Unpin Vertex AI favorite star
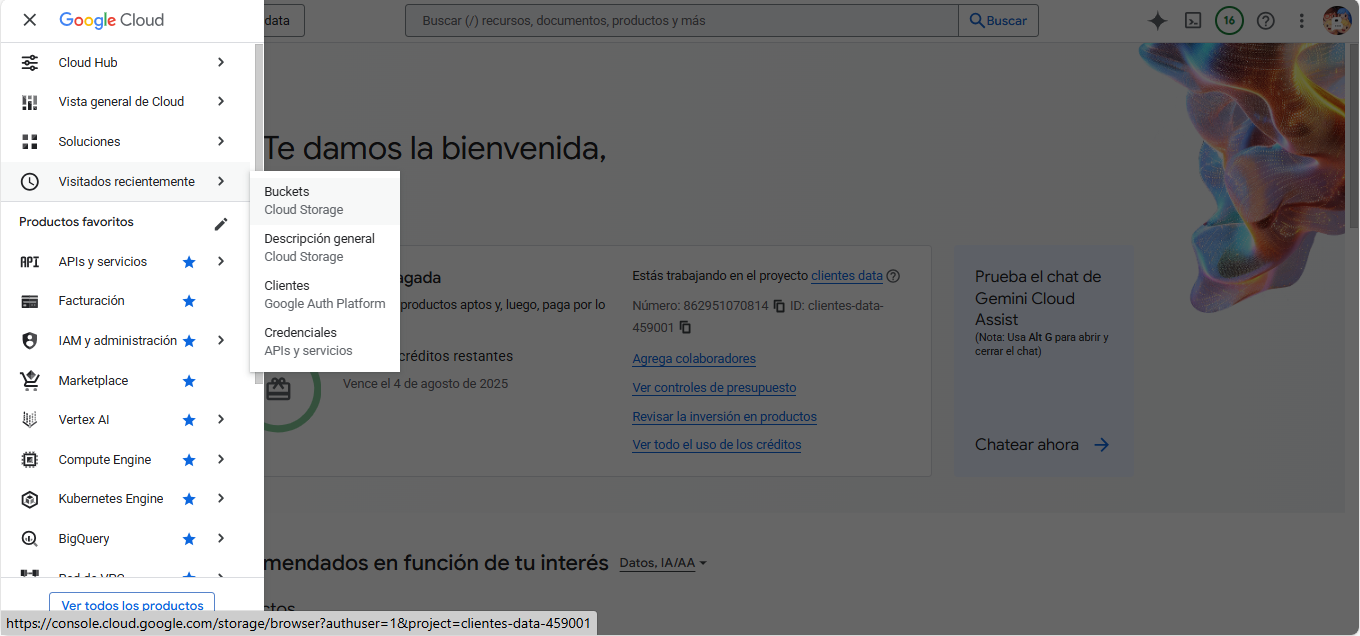This screenshot has width=1360, height=636. pos(189,420)
